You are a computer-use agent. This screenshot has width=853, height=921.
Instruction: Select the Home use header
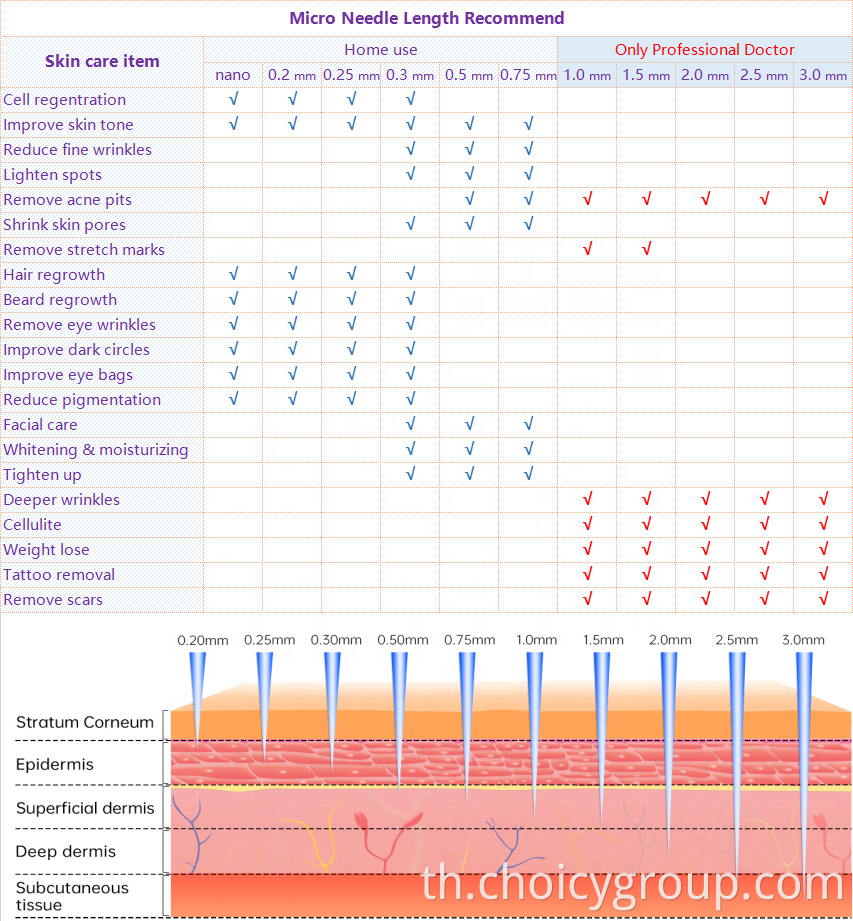pos(380,50)
